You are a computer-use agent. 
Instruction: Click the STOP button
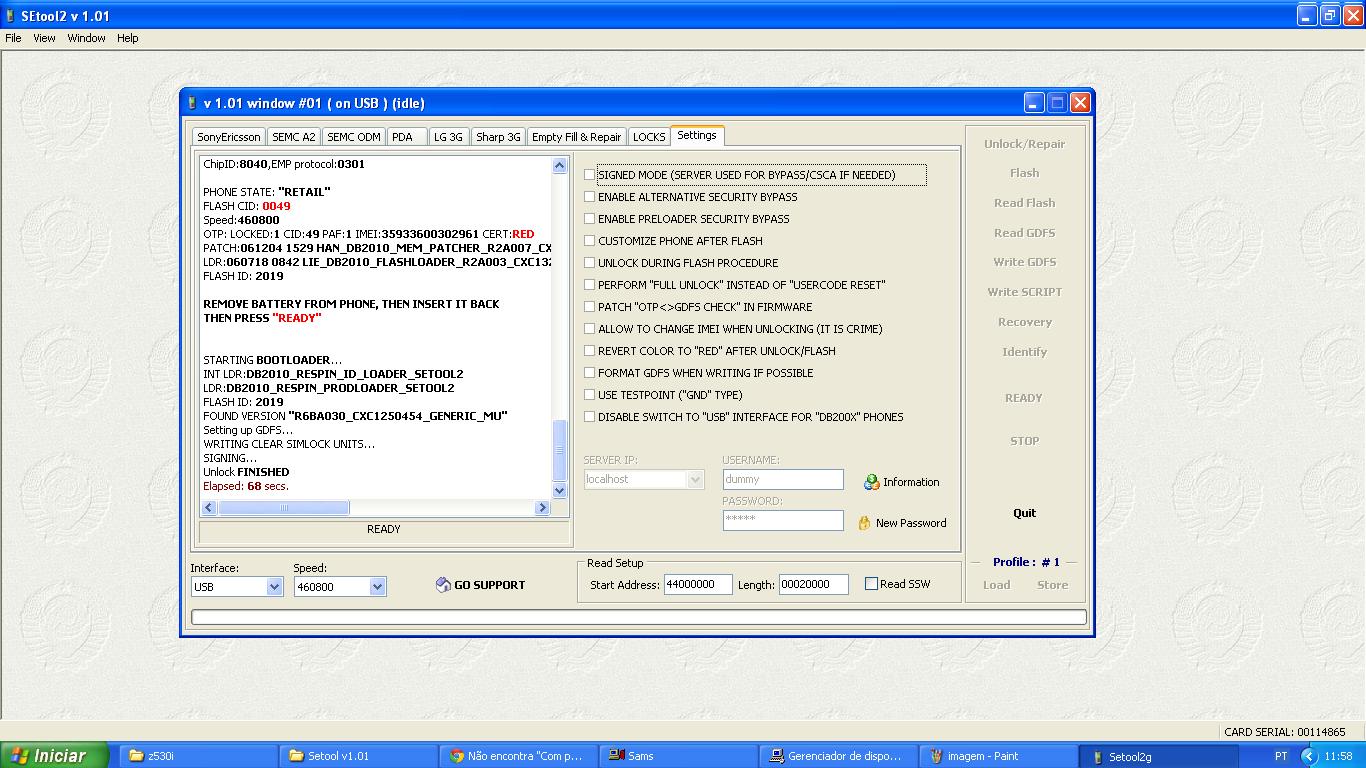(x=1024, y=441)
